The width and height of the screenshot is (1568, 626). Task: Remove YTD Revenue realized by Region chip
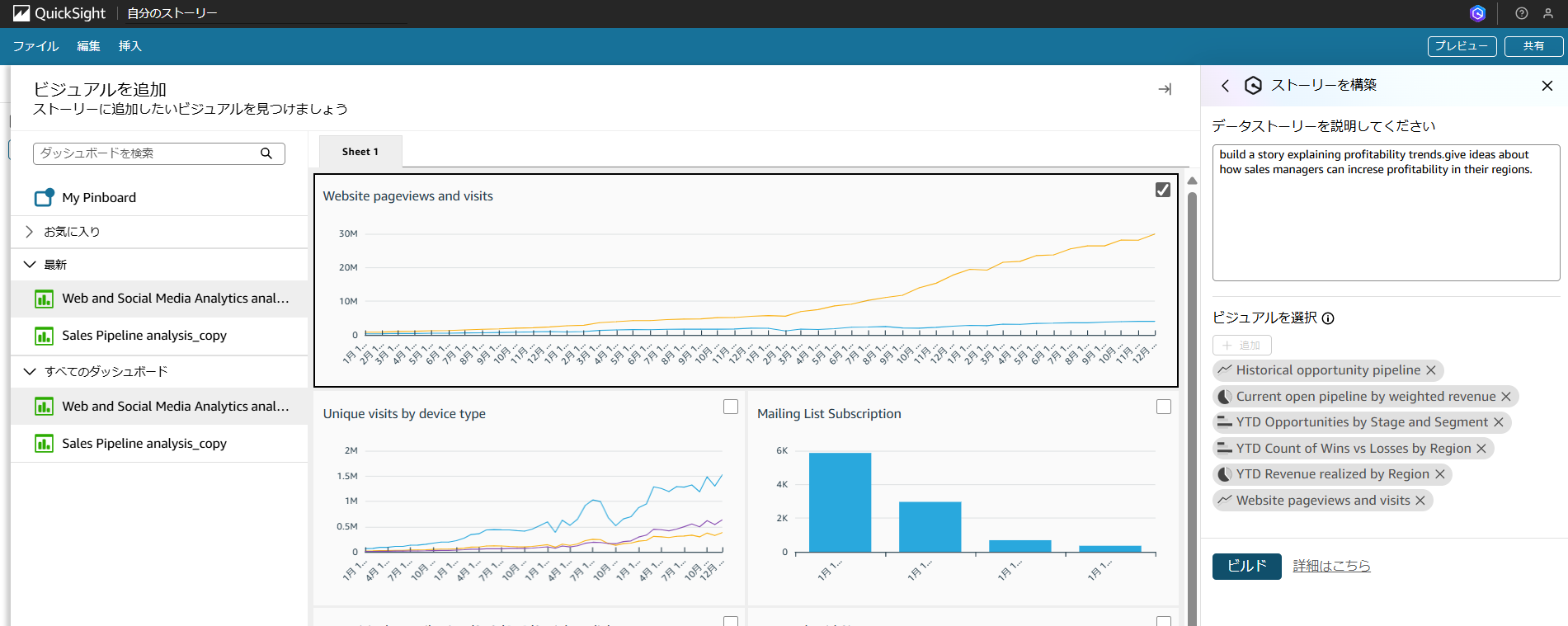pos(1440,474)
